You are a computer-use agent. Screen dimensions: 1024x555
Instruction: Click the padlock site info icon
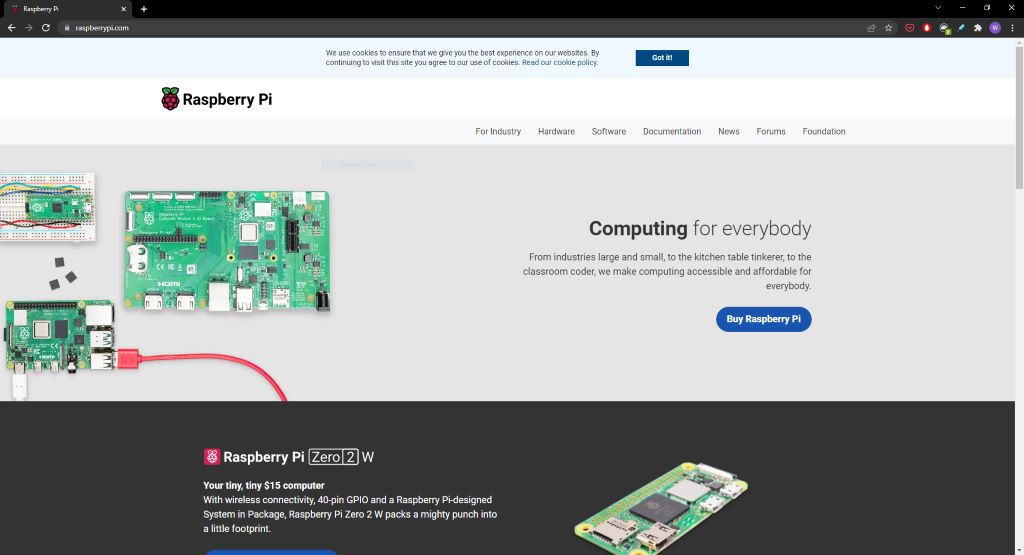[67, 28]
